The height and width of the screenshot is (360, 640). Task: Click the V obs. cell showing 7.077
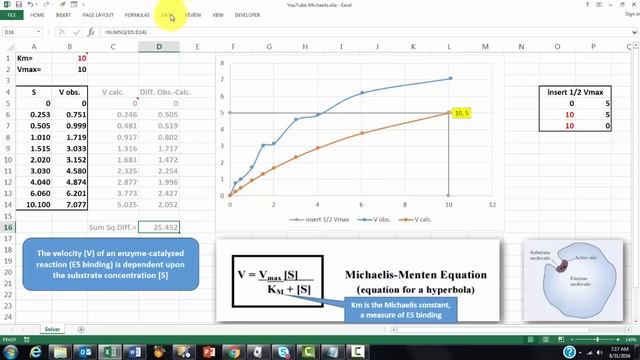[70, 204]
